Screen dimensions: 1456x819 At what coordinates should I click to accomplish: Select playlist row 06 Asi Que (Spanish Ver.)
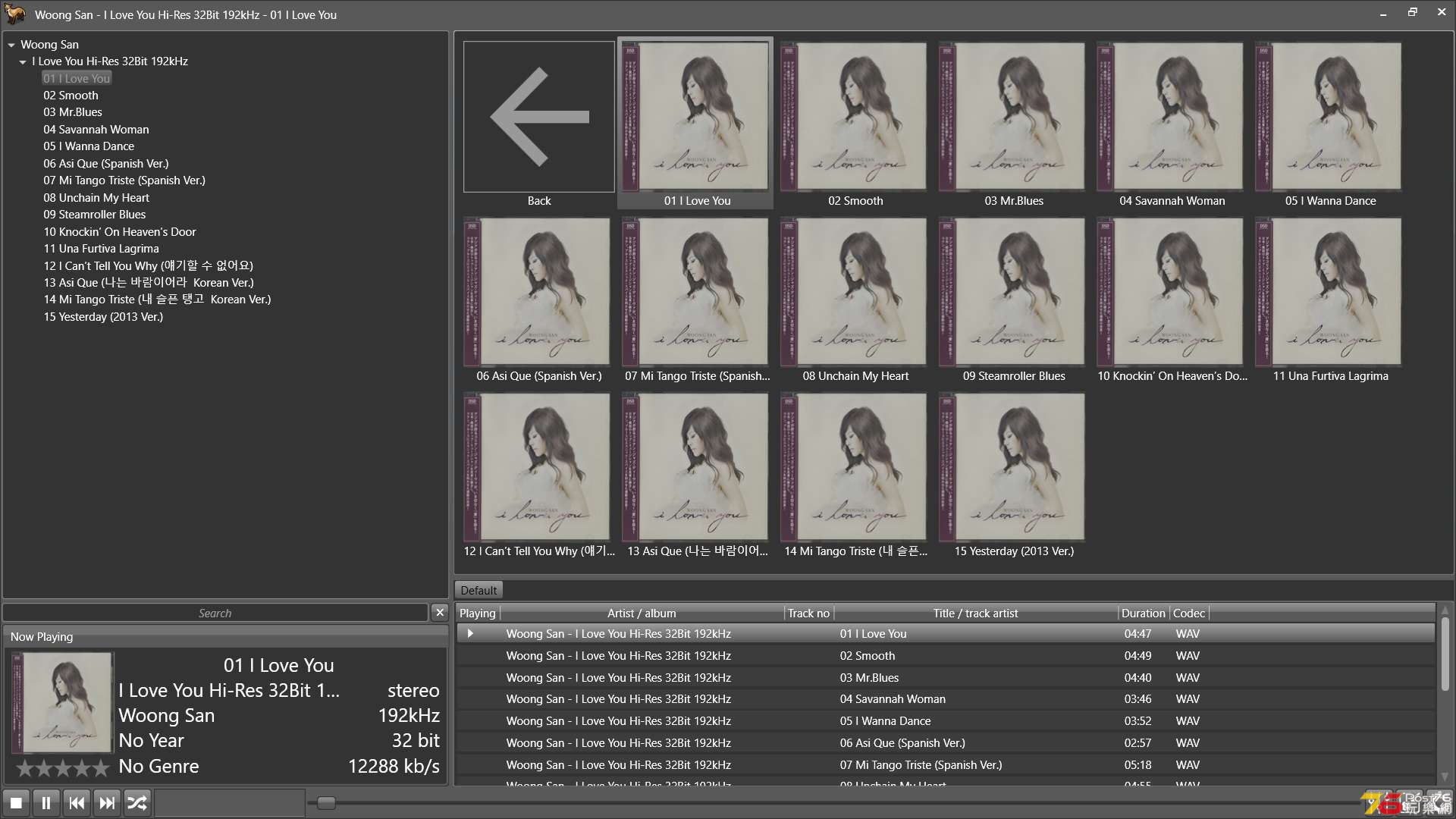(x=946, y=743)
